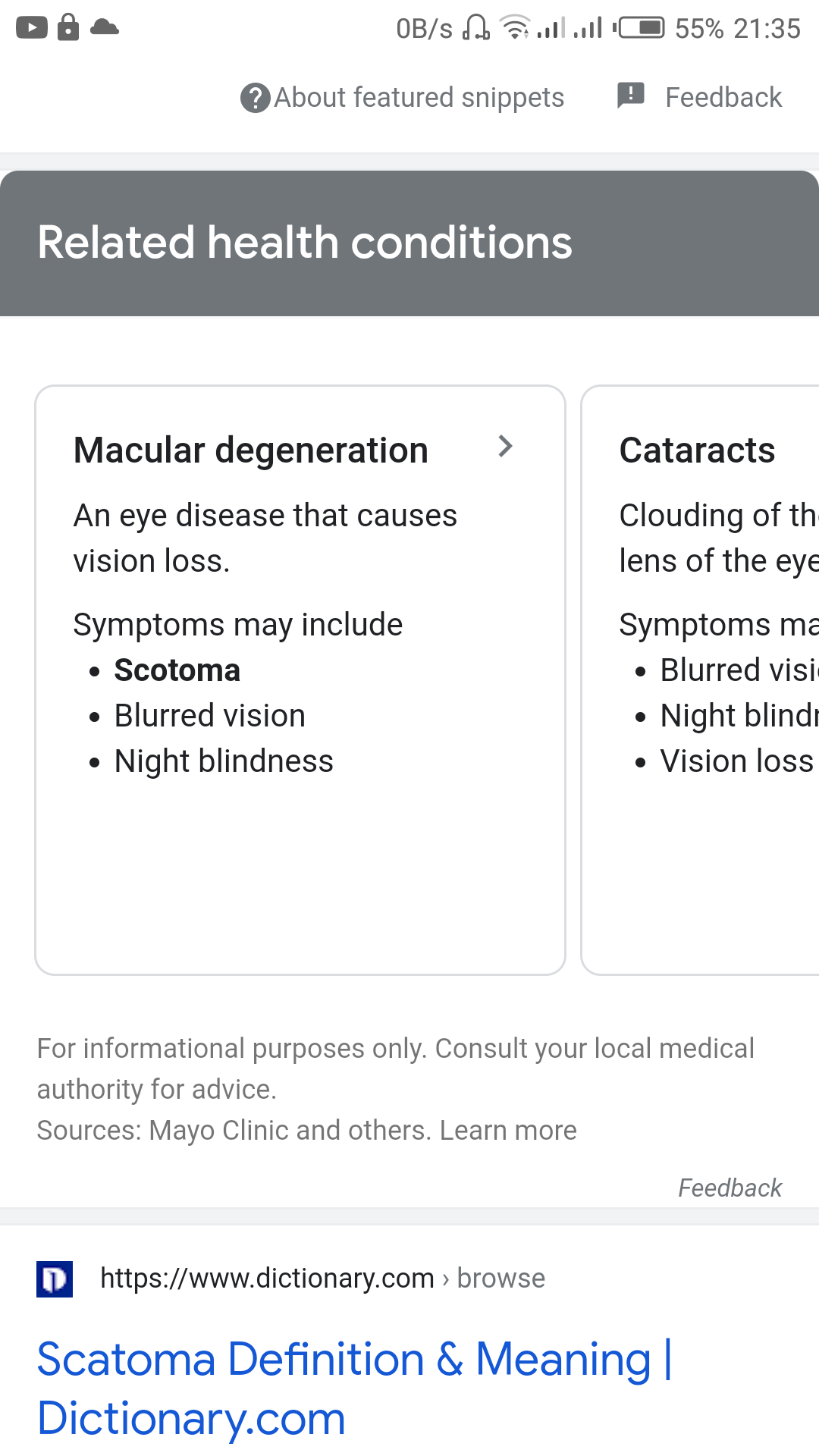Tap dictionary.com browse URL breadcrumb
This screenshot has width=819, height=1456.
322,1279
